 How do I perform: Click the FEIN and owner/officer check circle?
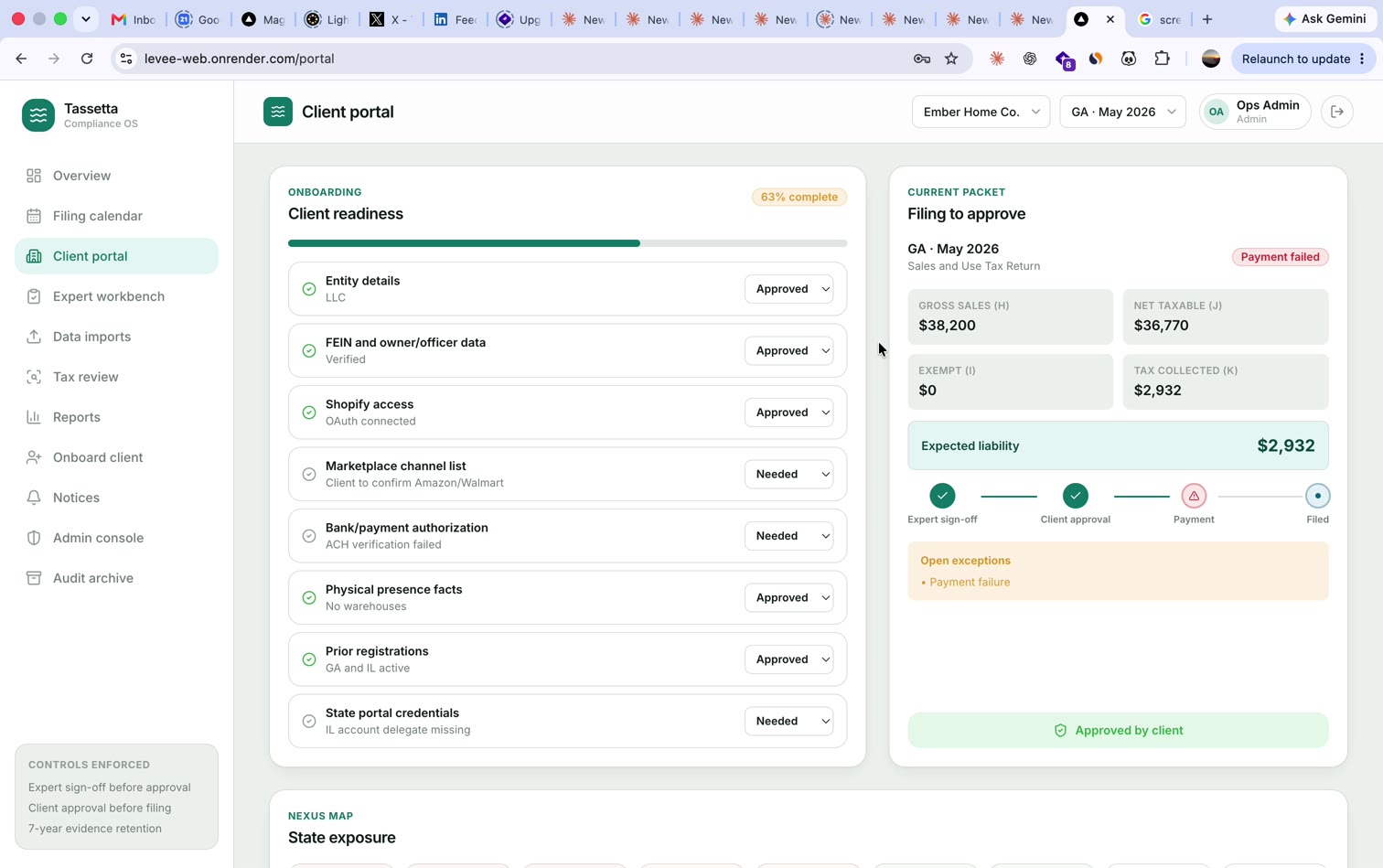tap(309, 350)
